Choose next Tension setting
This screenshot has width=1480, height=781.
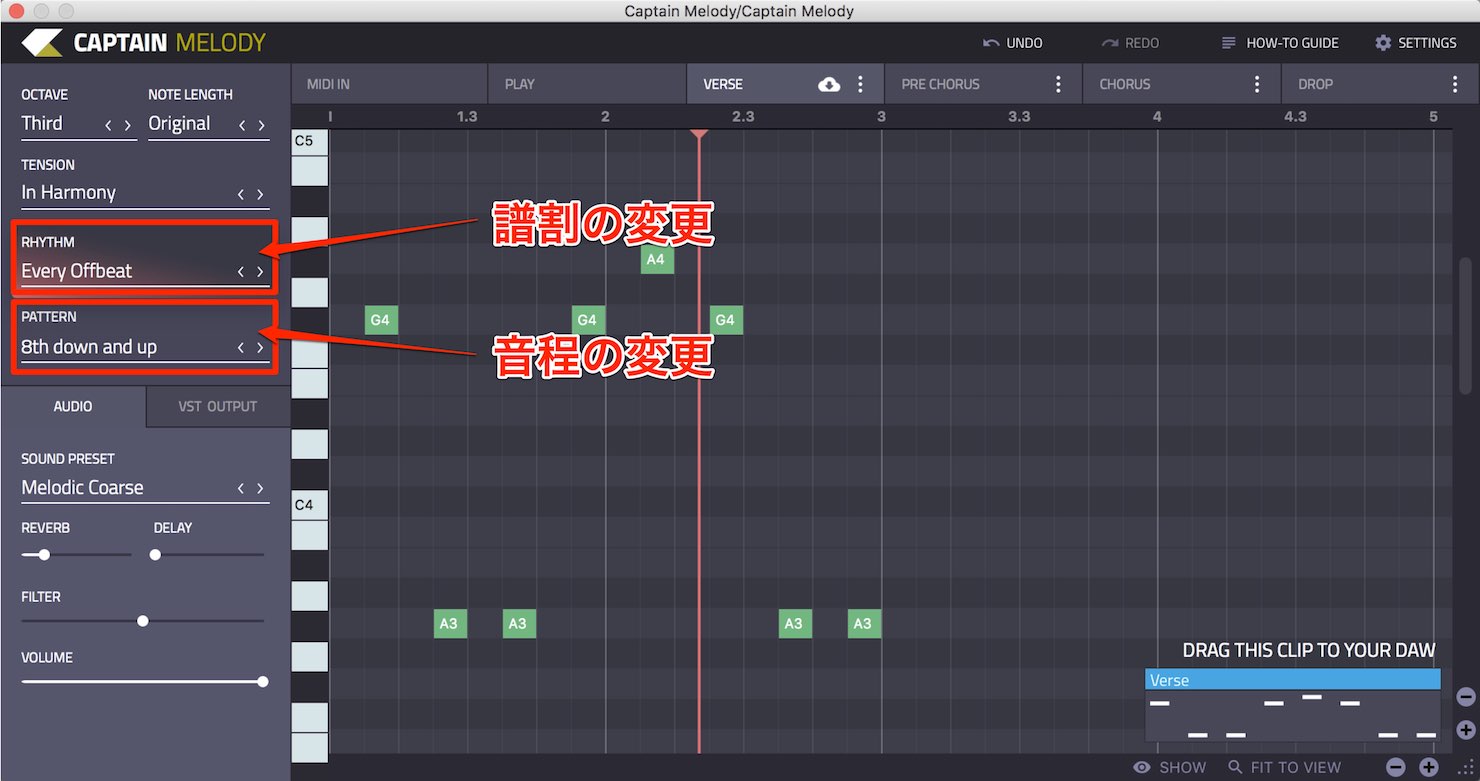(x=260, y=195)
